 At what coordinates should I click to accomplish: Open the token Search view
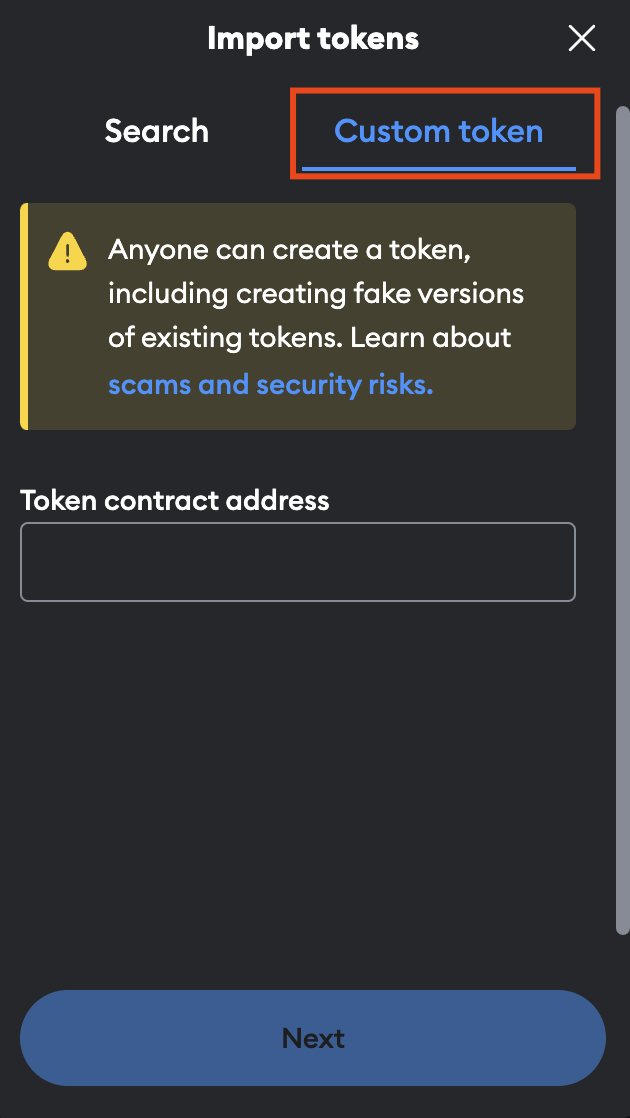157,131
